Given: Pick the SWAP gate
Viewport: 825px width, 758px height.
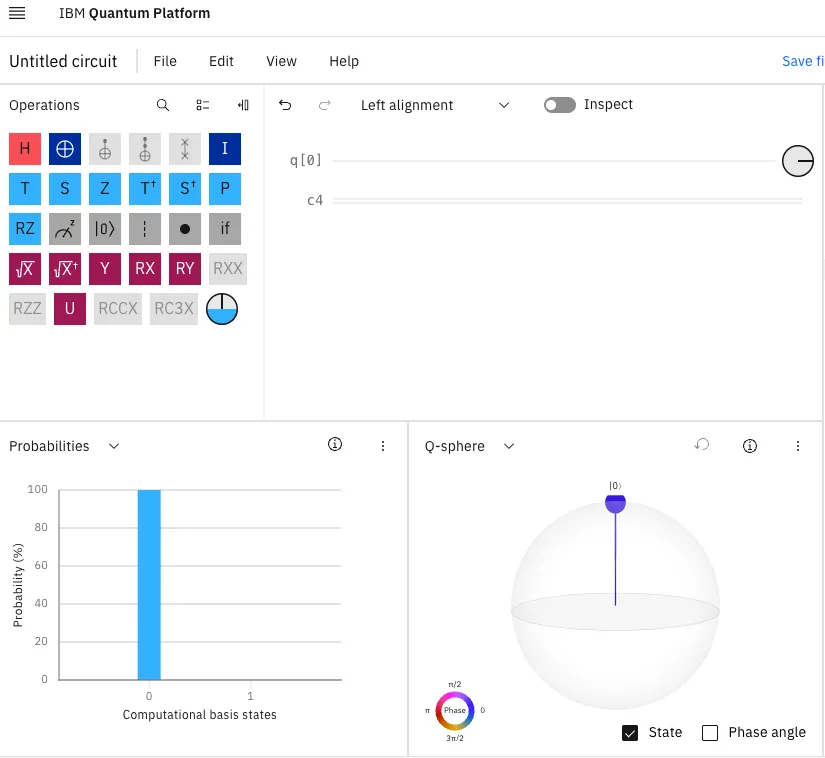Looking at the screenshot, I should 185,148.
